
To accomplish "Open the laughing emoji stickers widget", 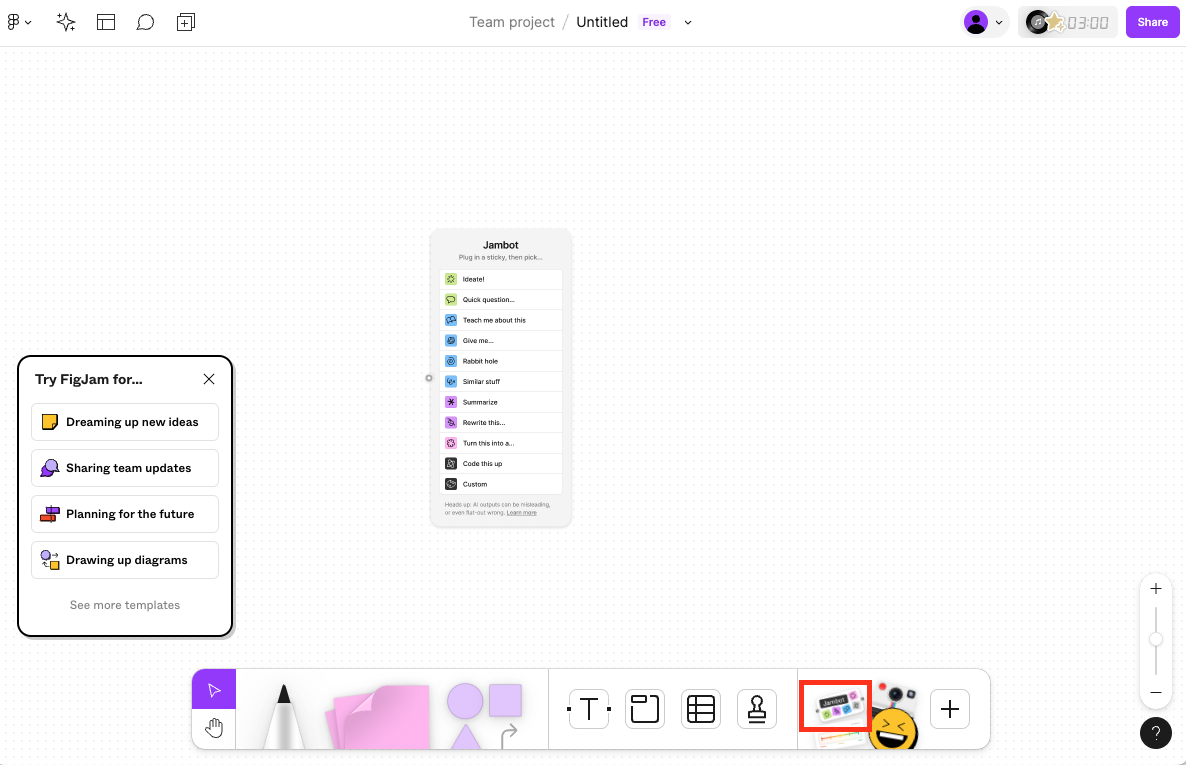I will 893,728.
